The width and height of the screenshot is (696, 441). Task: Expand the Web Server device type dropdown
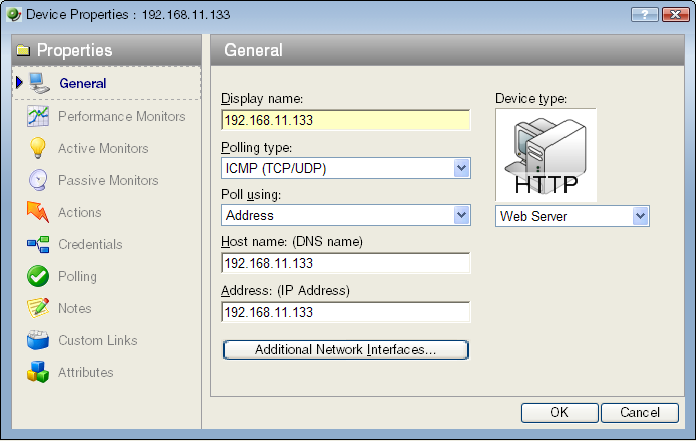click(640, 216)
